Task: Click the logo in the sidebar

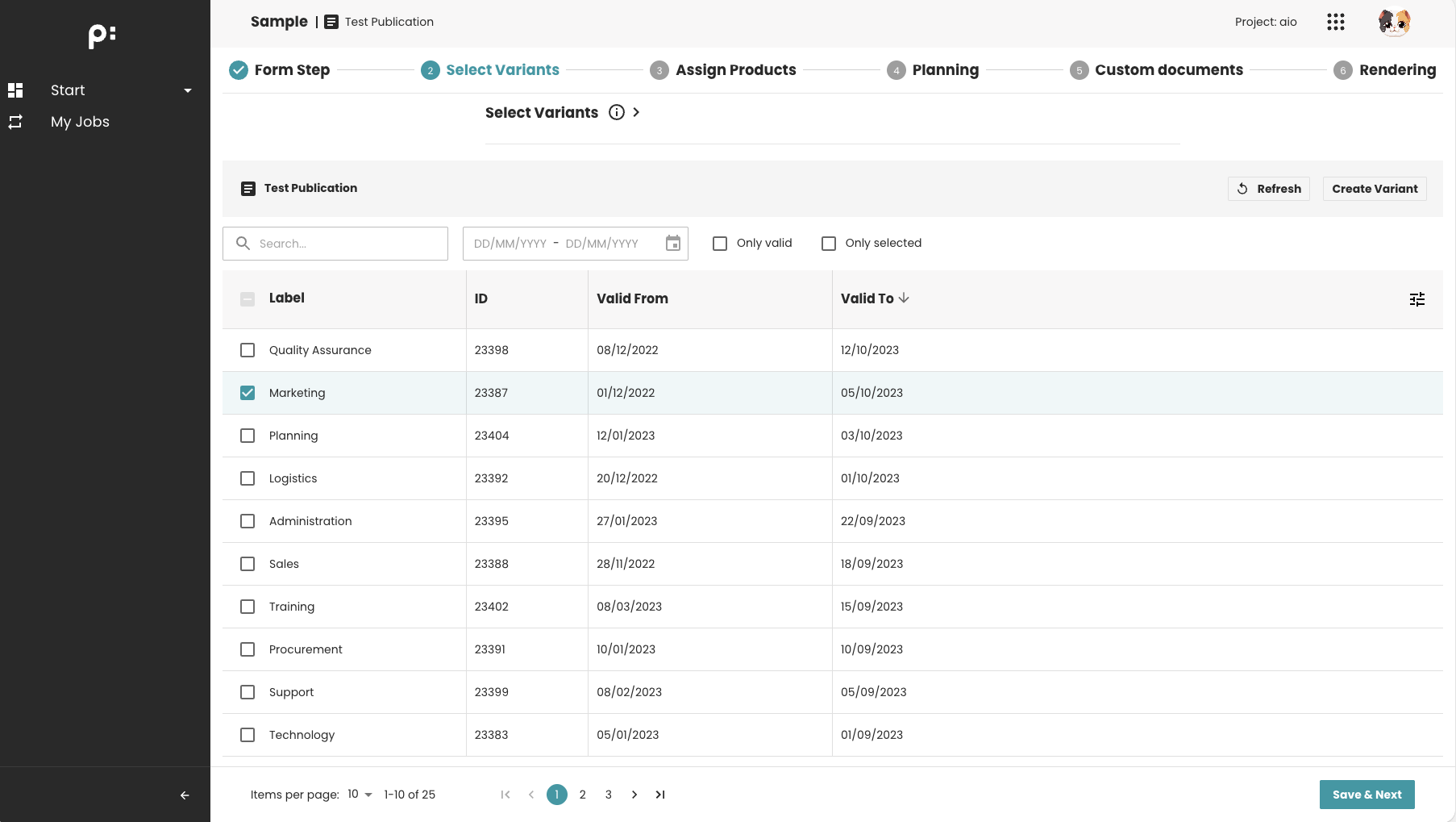Action: 102,35
